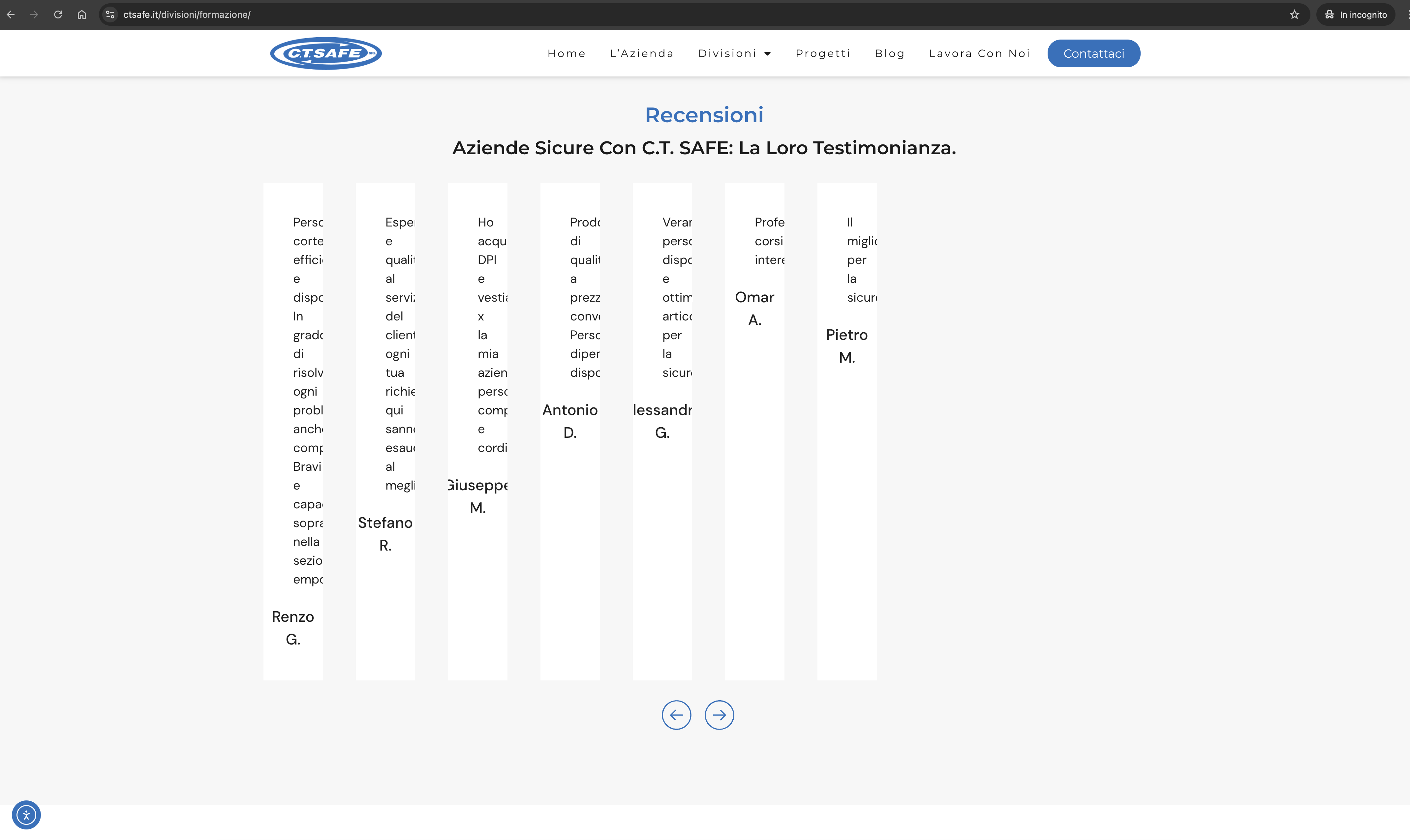Select the Renzo G. testimonial card
Screen dimensions: 1410x840
(x=292, y=431)
